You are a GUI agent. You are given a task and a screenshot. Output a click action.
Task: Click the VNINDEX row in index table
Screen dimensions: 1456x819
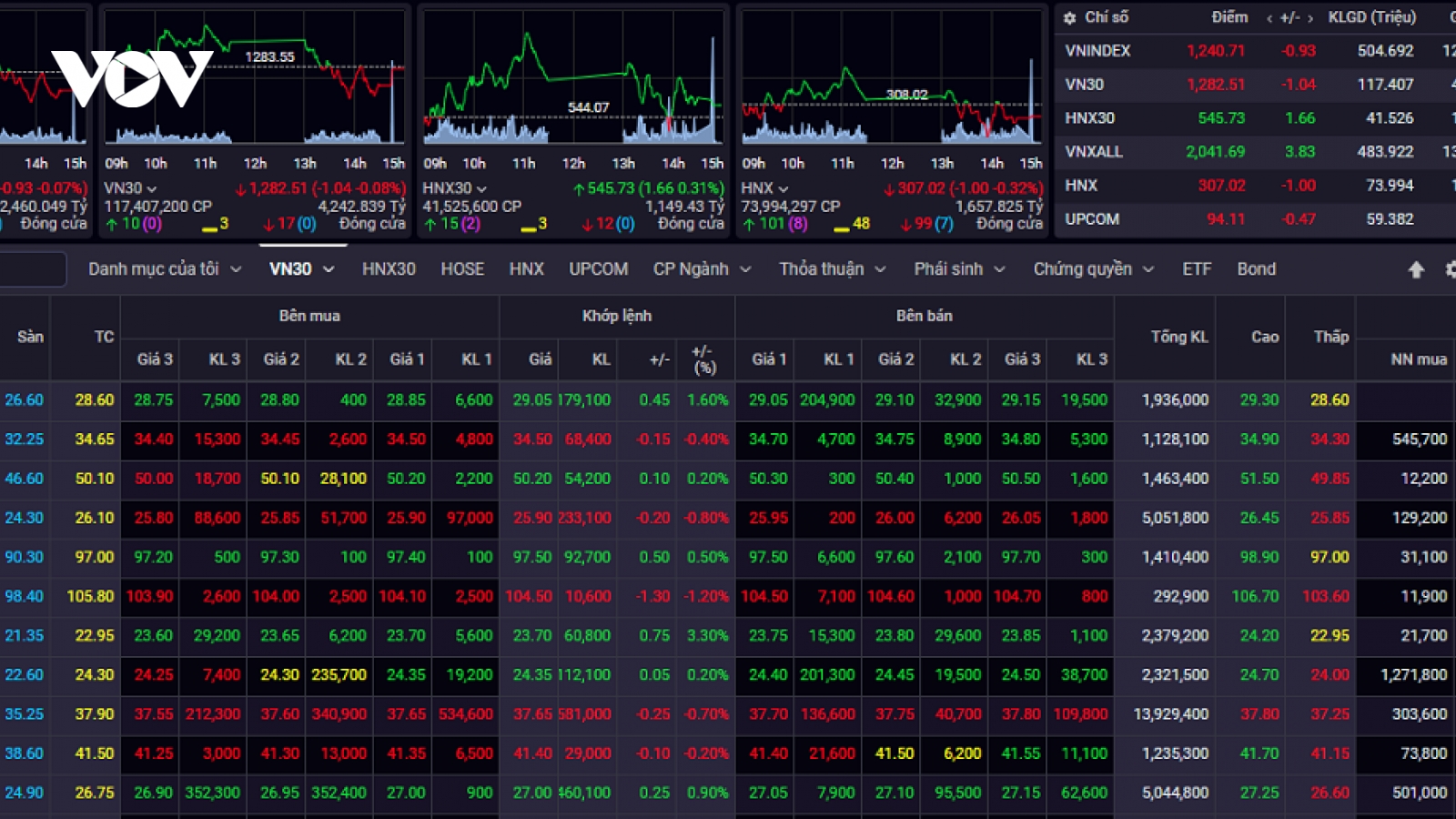pyautogui.click(x=1256, y=51)
